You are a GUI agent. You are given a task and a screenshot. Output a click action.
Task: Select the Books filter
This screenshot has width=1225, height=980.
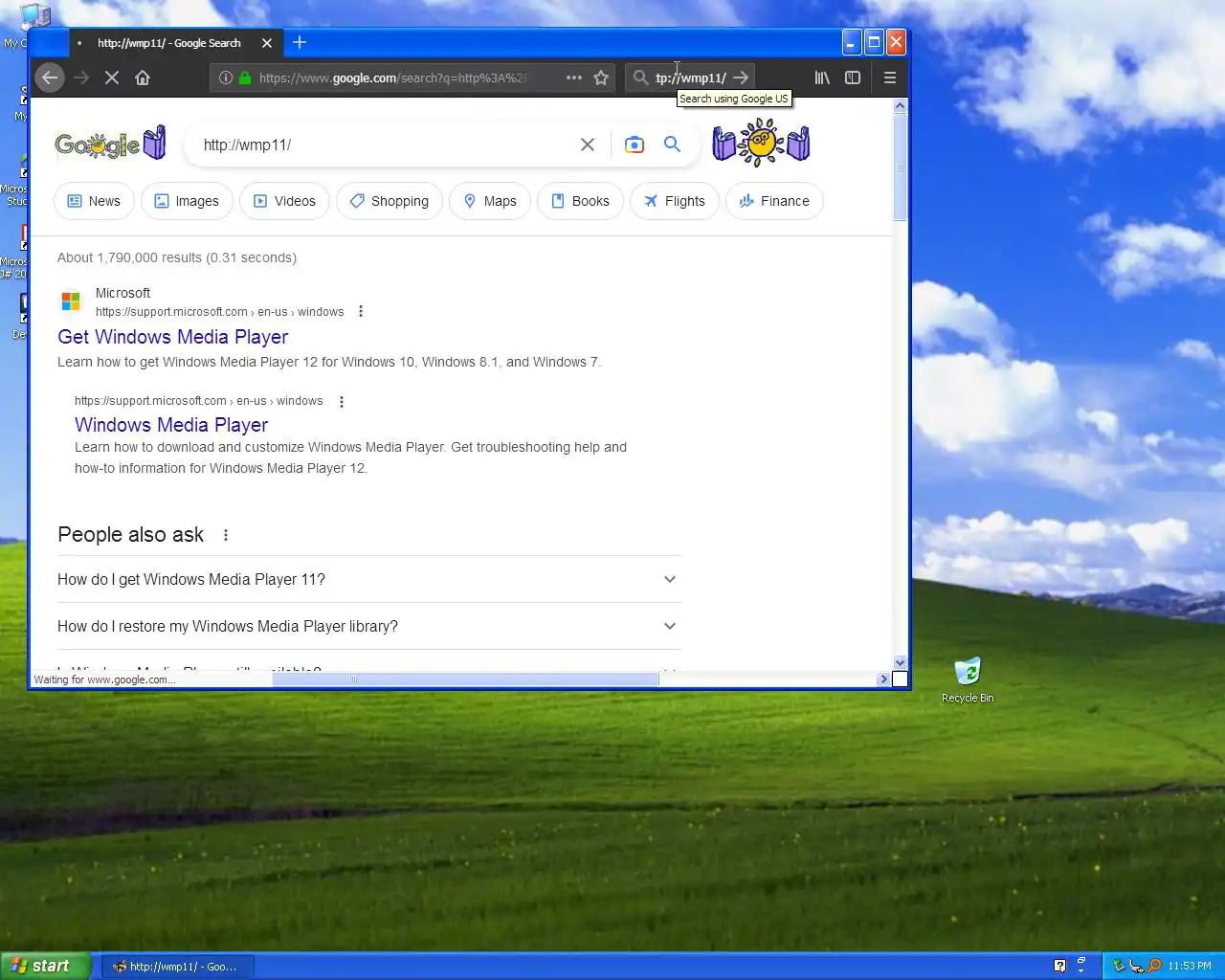[580, 201]
